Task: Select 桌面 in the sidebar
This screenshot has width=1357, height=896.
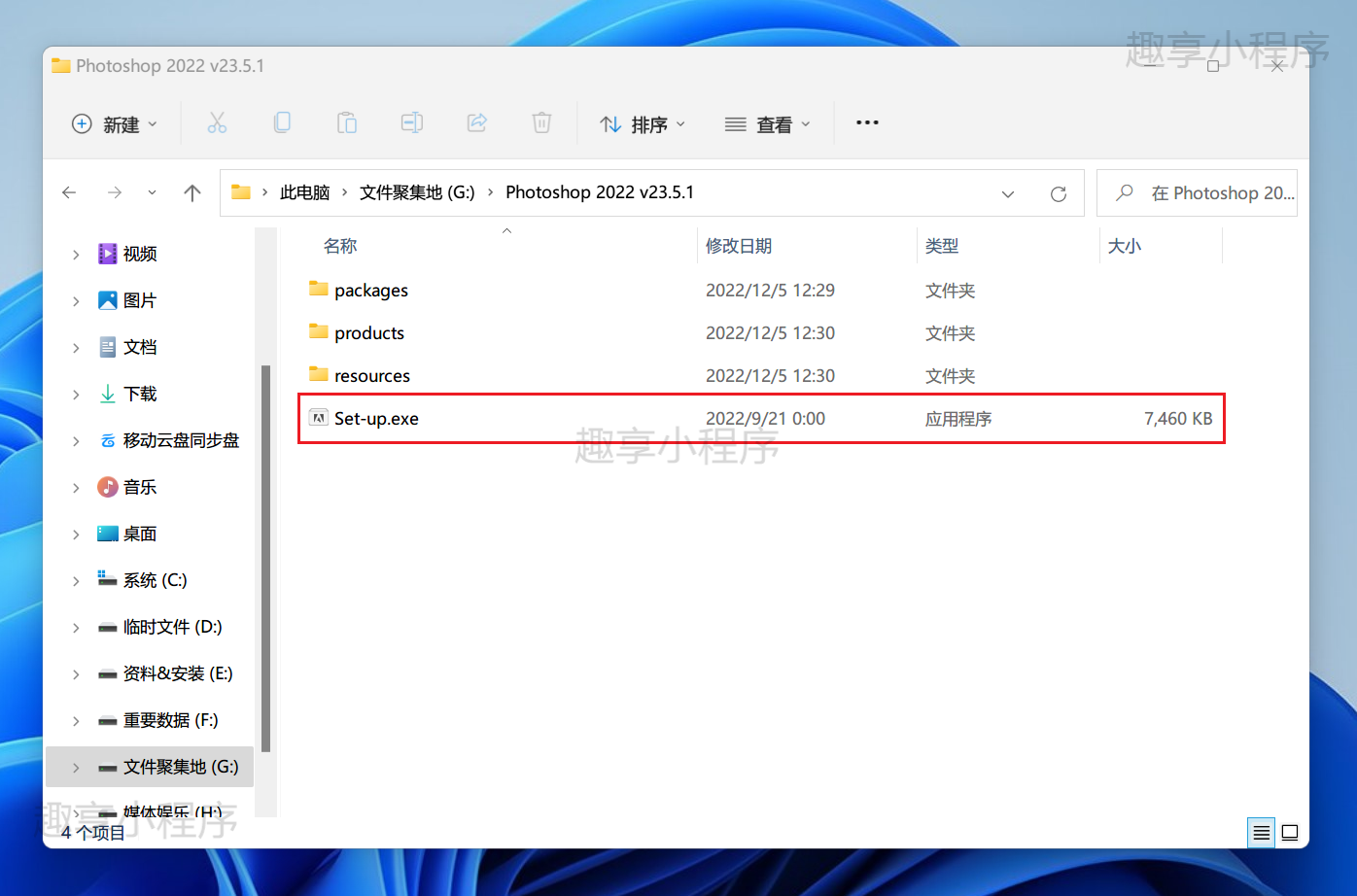Action: tap(140, 534)
